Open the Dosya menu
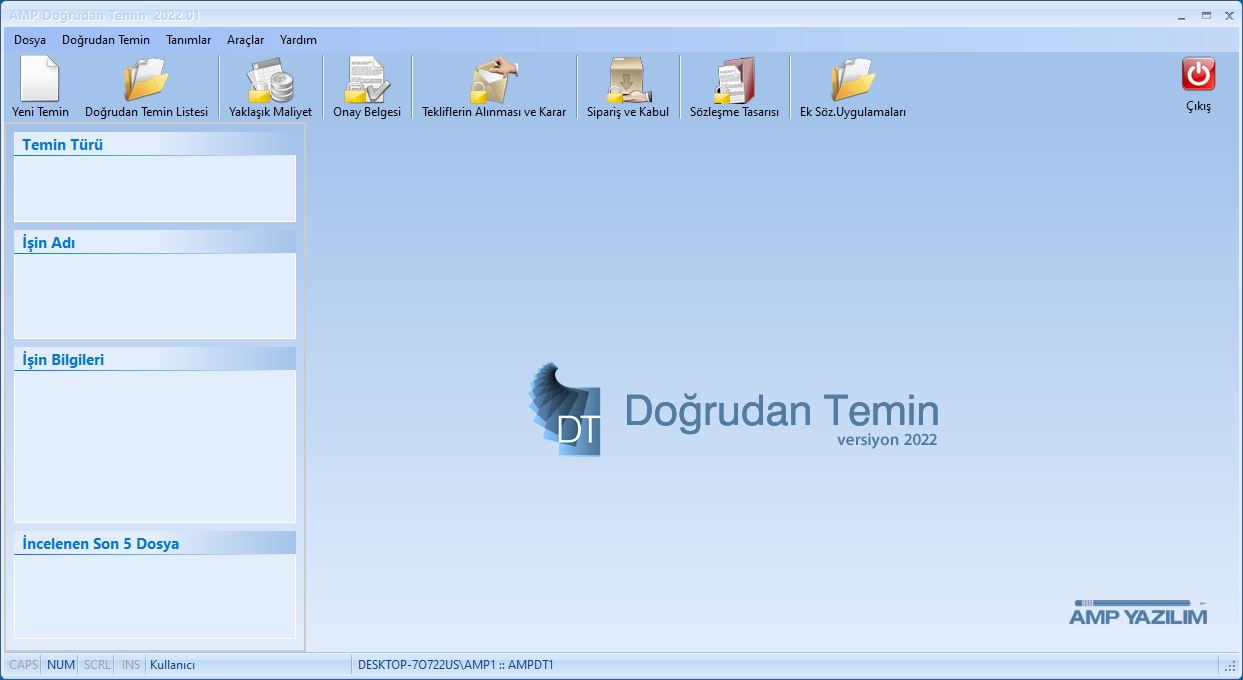This screenshot has width=1243, height=680. (30, 40)
